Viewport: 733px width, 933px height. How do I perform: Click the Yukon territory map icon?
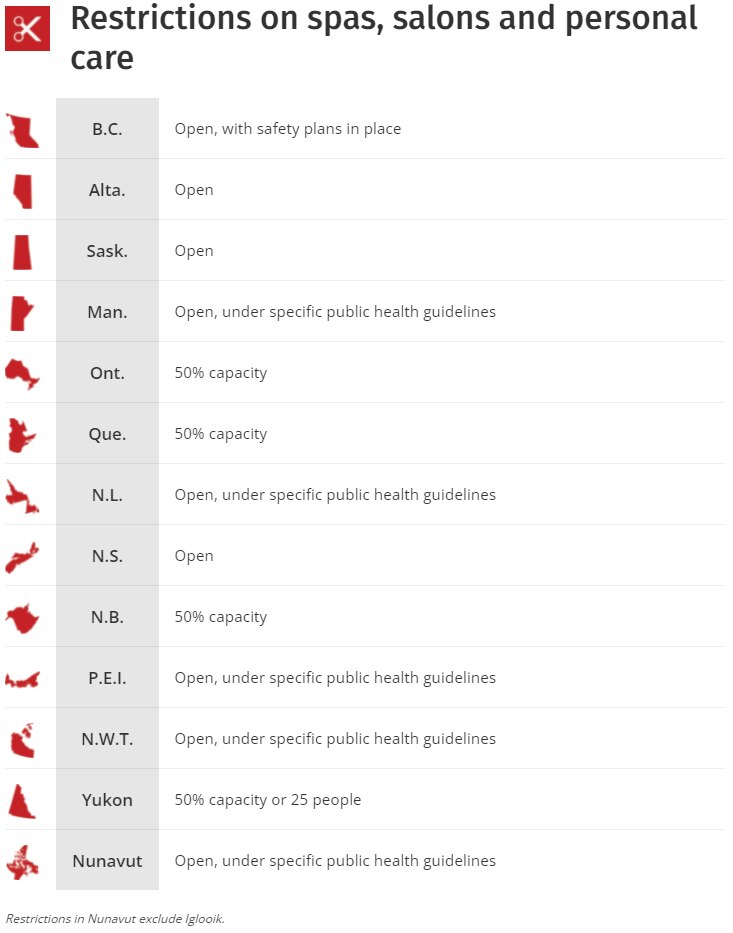pos(21,801)
